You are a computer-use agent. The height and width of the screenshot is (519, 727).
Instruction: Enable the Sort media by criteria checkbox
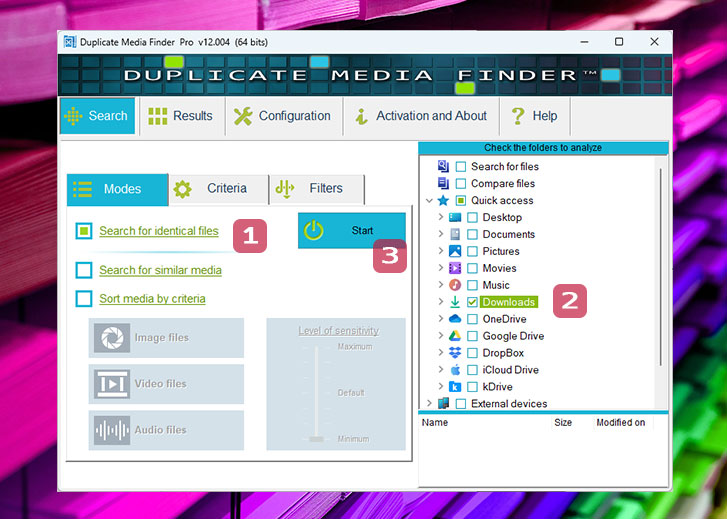click(x=84, y=299)
